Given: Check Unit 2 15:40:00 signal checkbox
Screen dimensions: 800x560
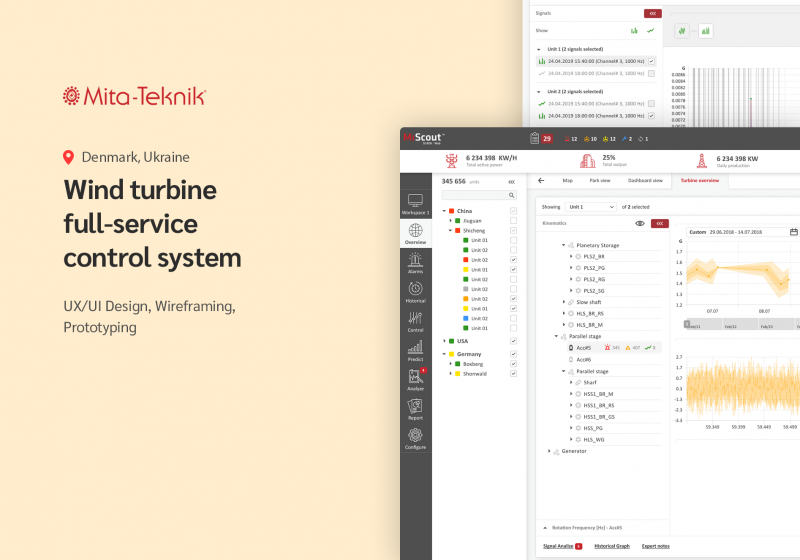Looking at the screenshot, I should pyautogui.click(x=652, y=104).
